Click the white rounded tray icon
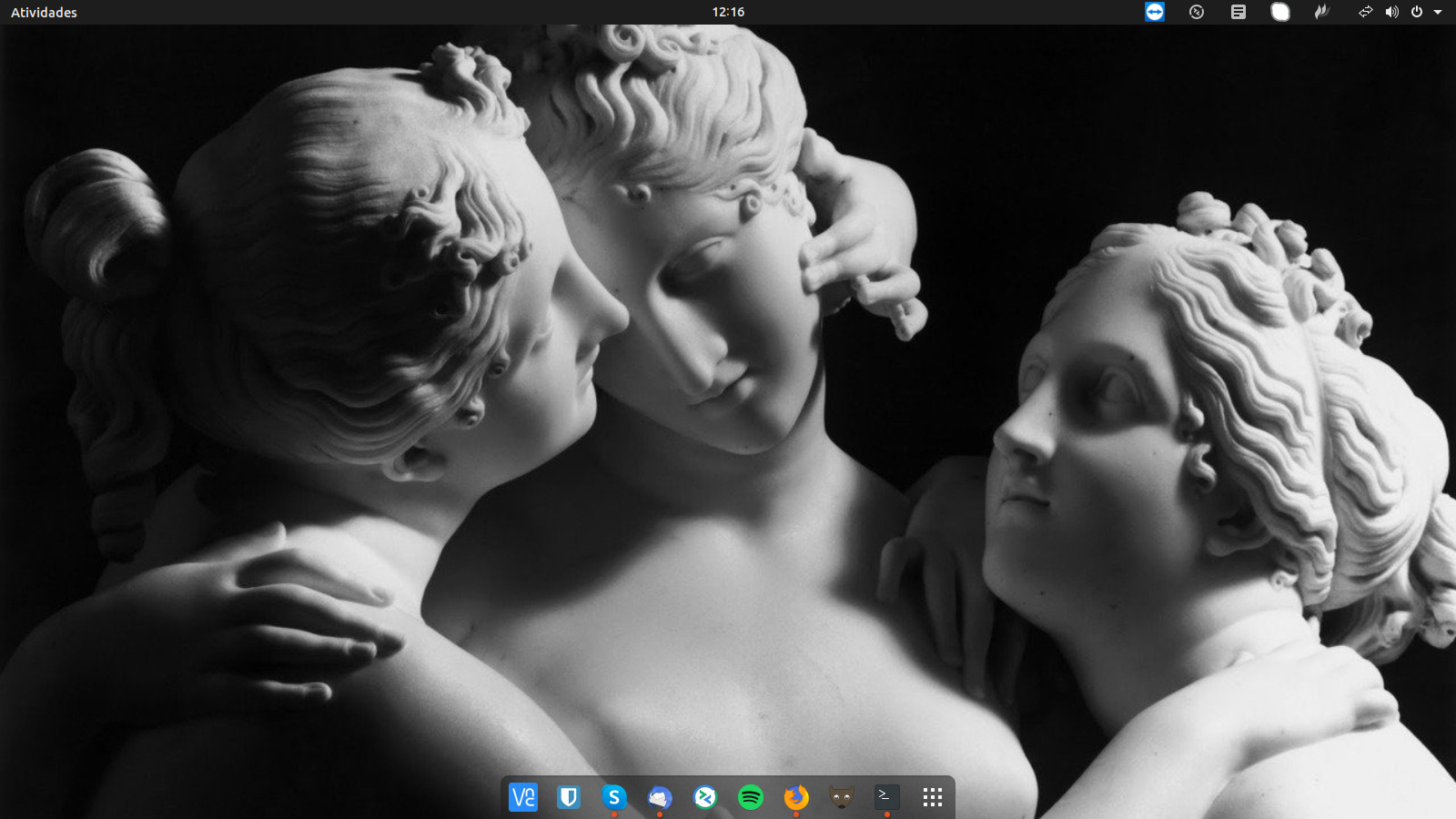This screenshot has height=819, width=1456. tap(1280, 12)
